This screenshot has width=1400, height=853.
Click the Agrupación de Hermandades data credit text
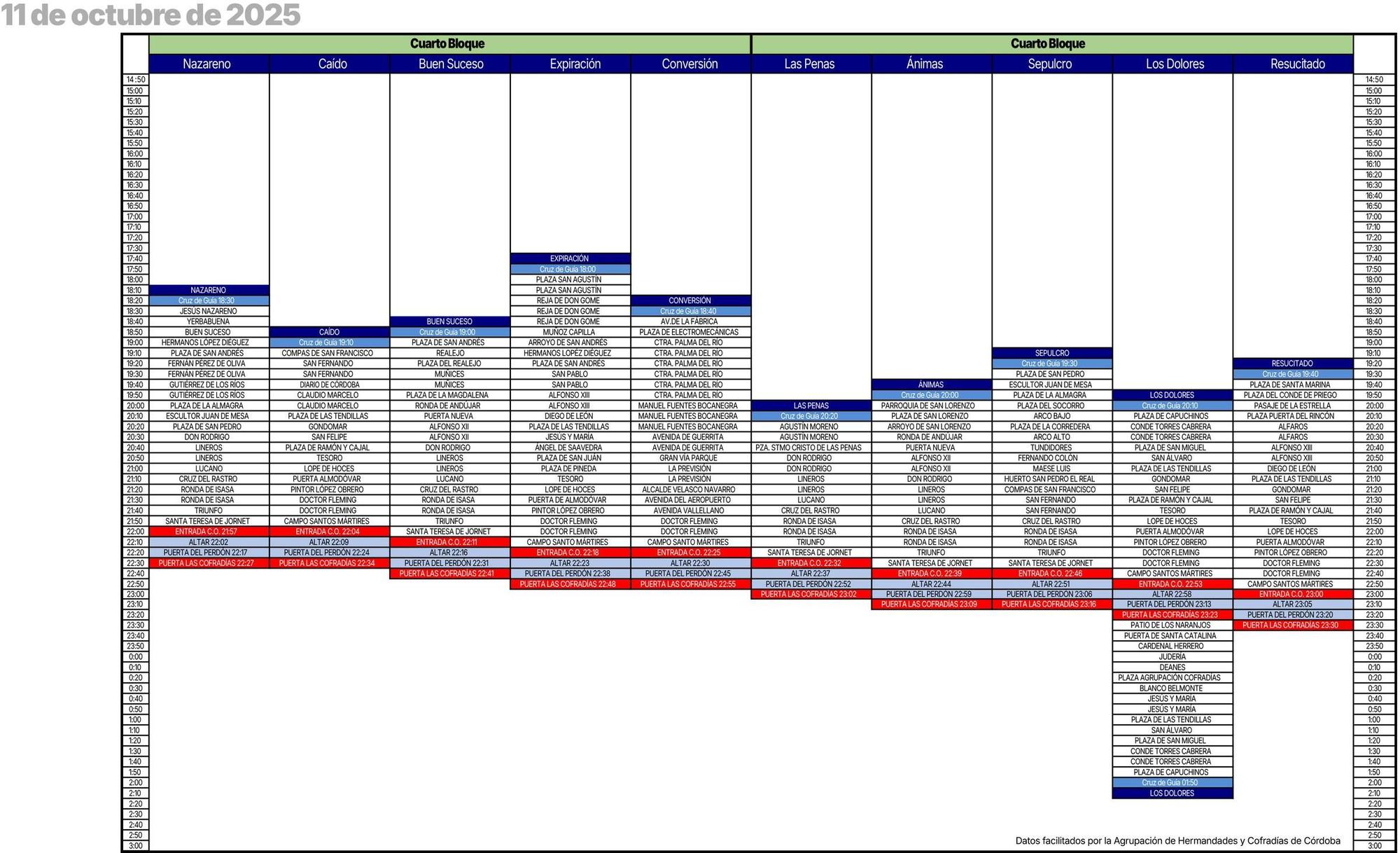(1177, 840)
